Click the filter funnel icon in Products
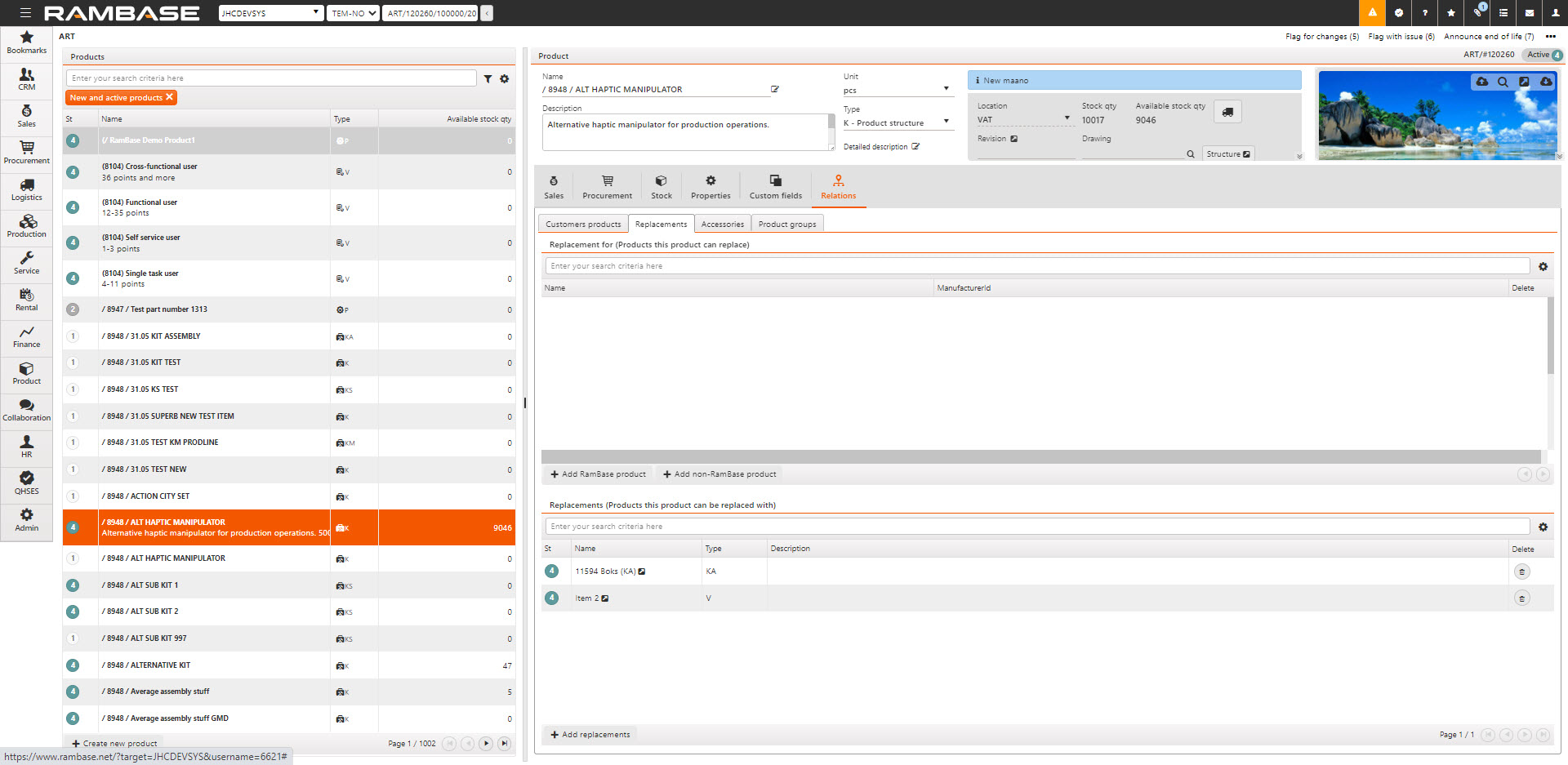 pos(488,79)
